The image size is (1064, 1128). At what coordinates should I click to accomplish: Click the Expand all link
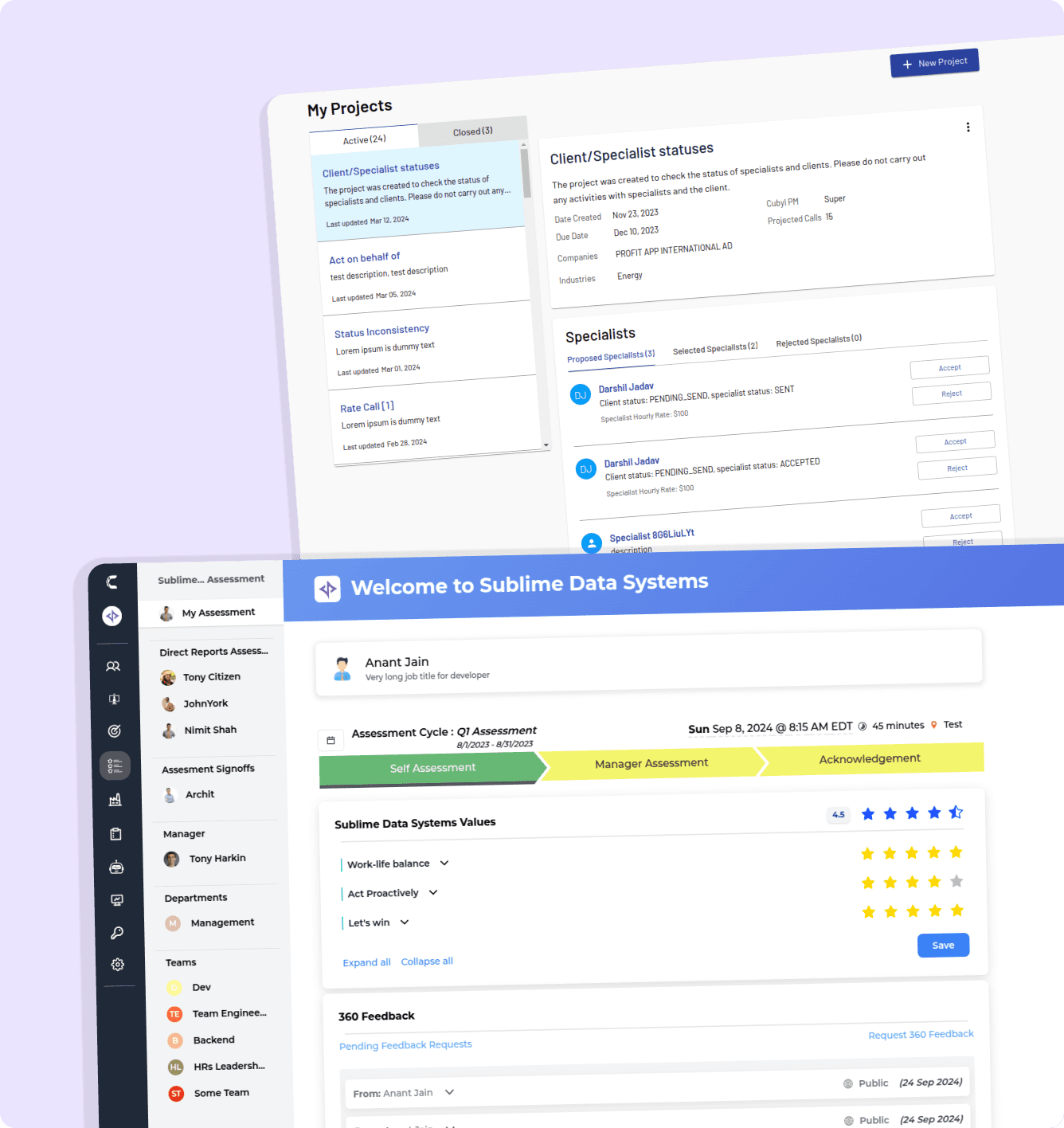[366, 962]
